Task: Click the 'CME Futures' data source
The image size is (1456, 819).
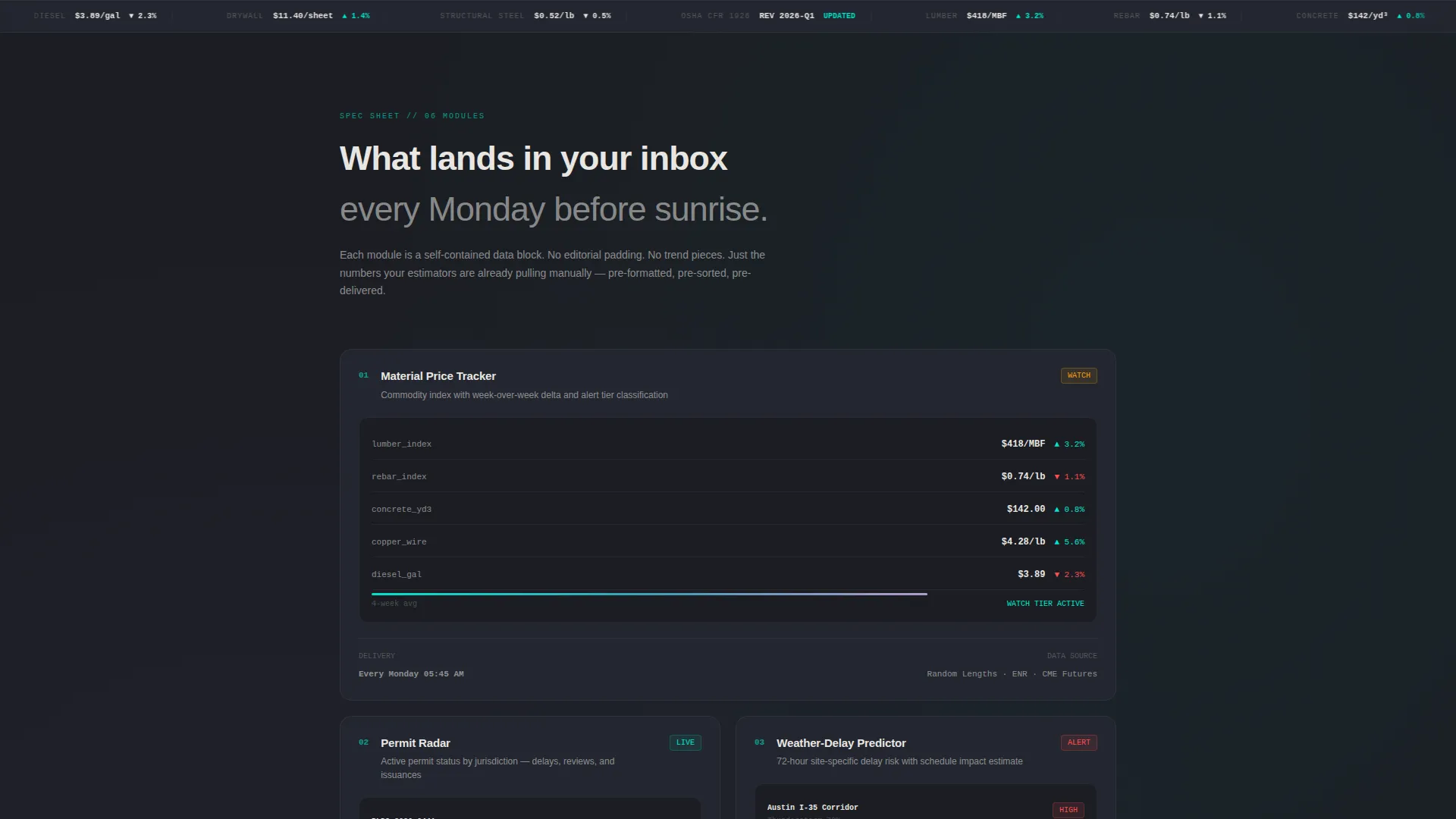Action: [x=1069, y=674]
